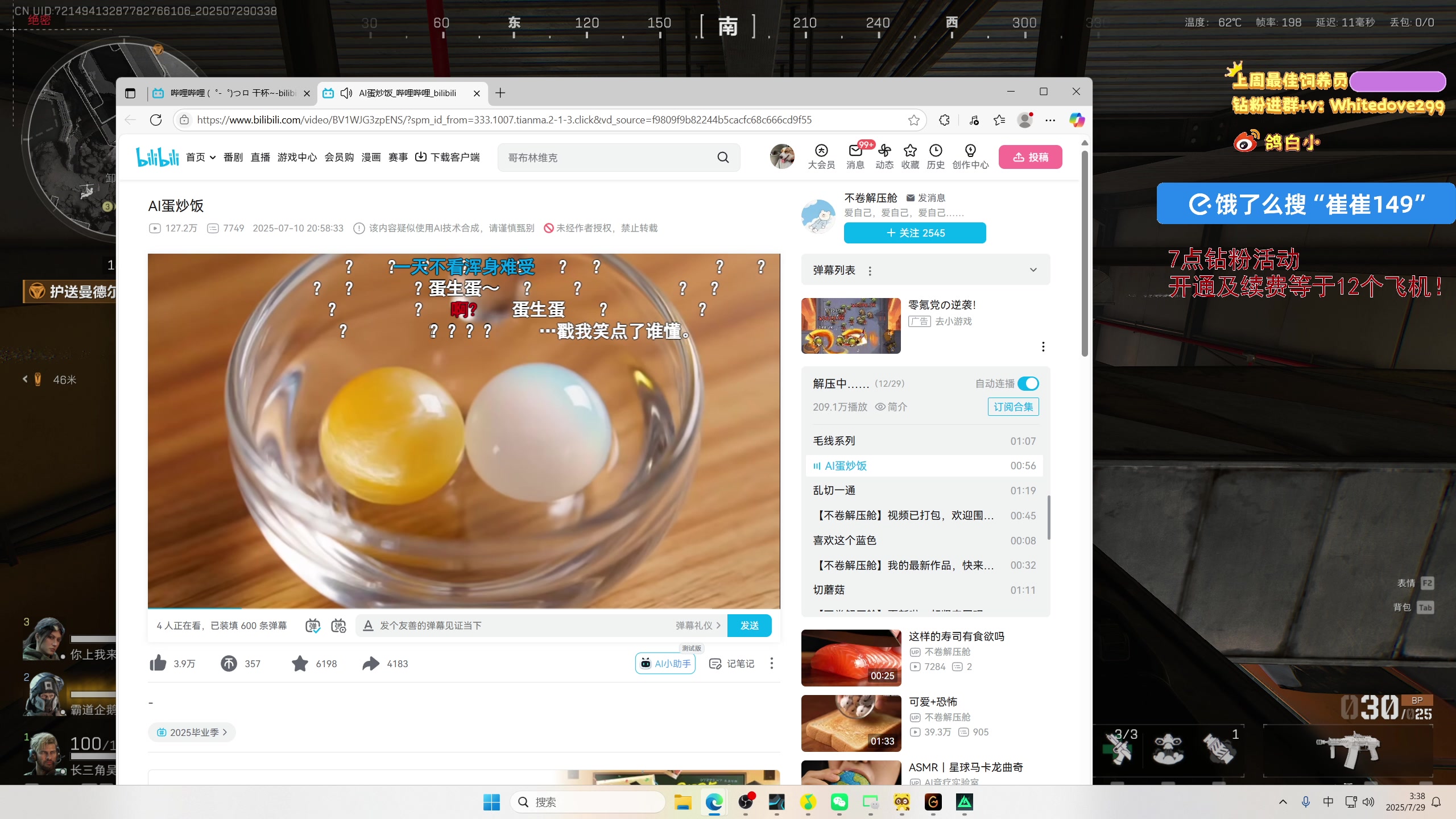
Task: Click the browser refresh icon
Action: click(156, 120)
